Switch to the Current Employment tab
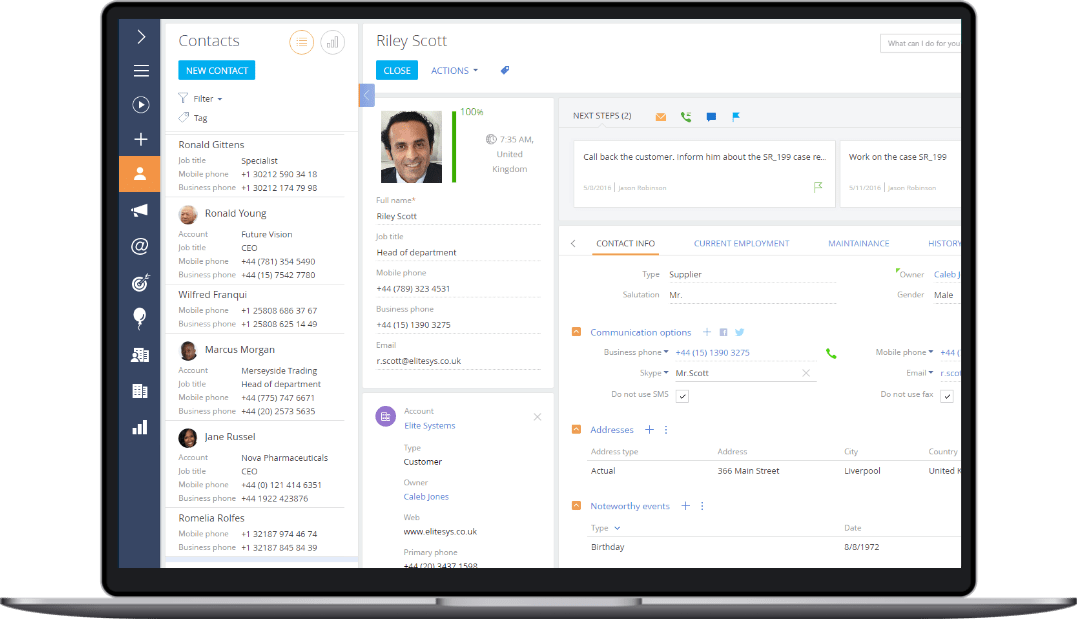1077x619 pixels. (x=741, y=243)
